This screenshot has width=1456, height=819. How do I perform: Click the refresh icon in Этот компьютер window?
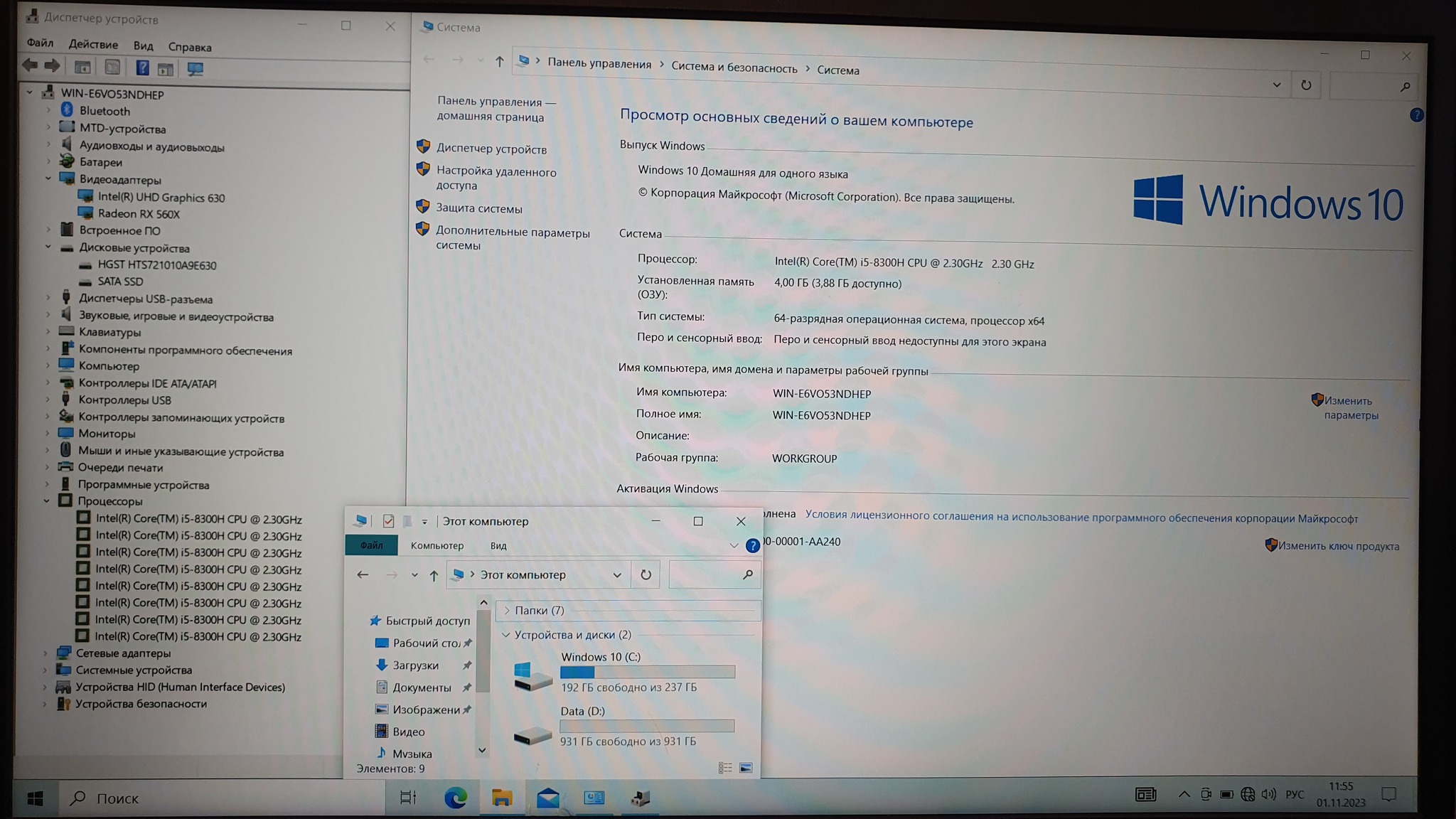click(646, 574)
